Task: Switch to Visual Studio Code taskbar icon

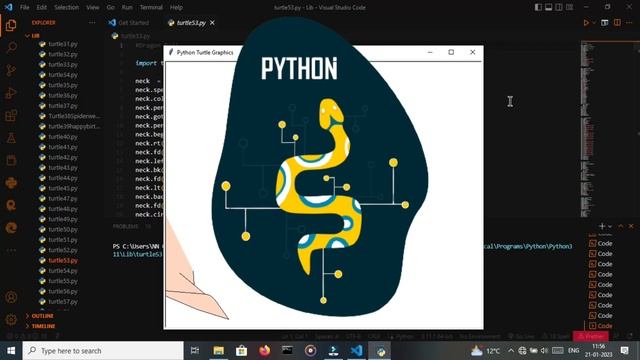Action: [356, 351]
